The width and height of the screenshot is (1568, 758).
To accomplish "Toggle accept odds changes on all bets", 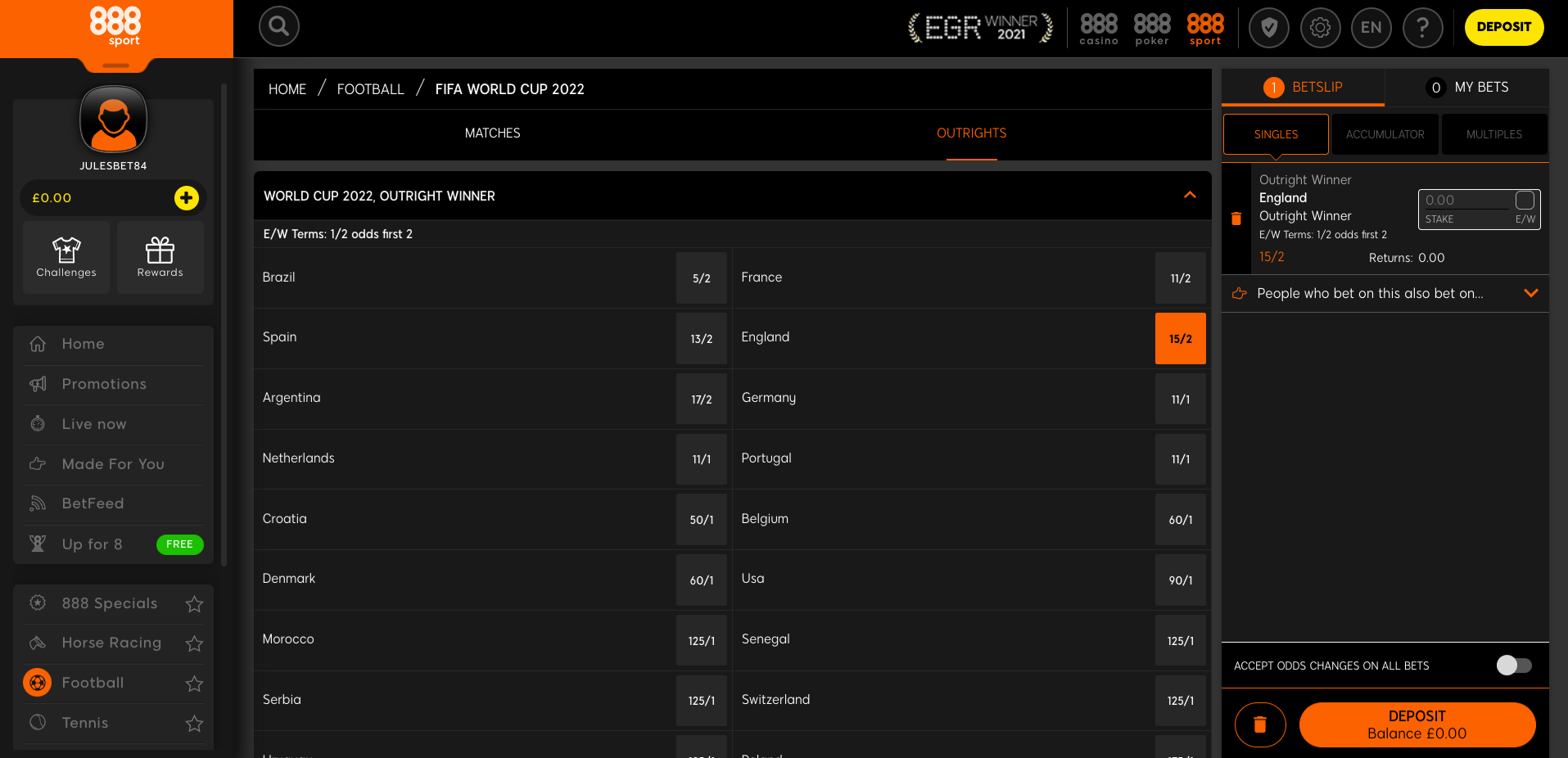I will [1514, 666].
